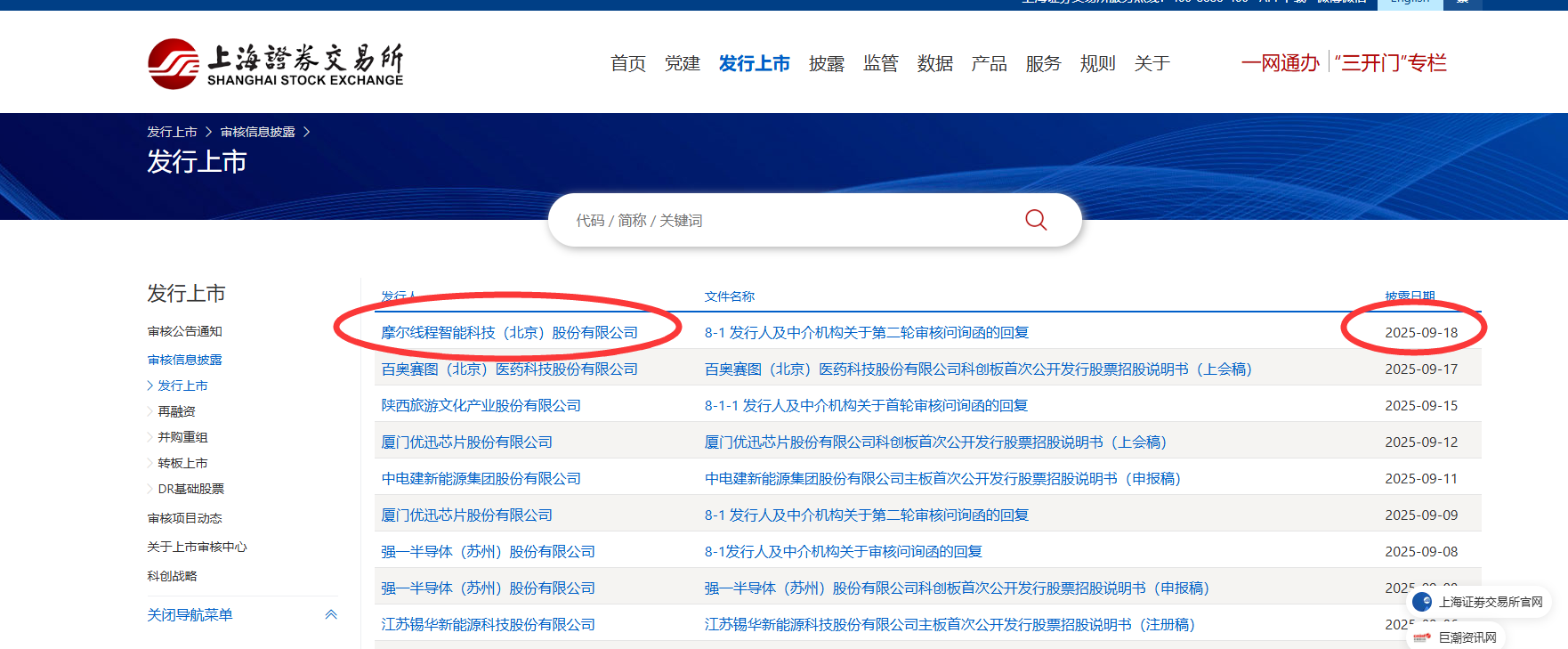The width and height of the screenshot is (1568, 649).
Task: Open issuer 百奥赛图（北京）医药科技股份有限公司
Action: pos(510,369)
